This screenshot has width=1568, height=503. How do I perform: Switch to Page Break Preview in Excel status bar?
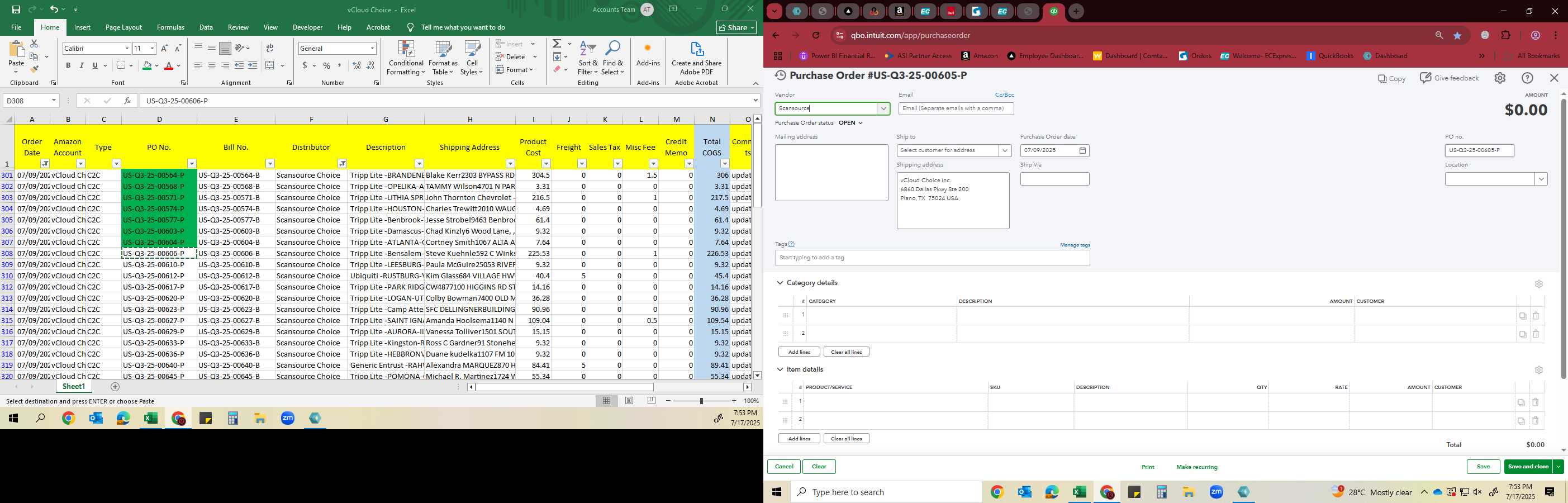(652, 401)
